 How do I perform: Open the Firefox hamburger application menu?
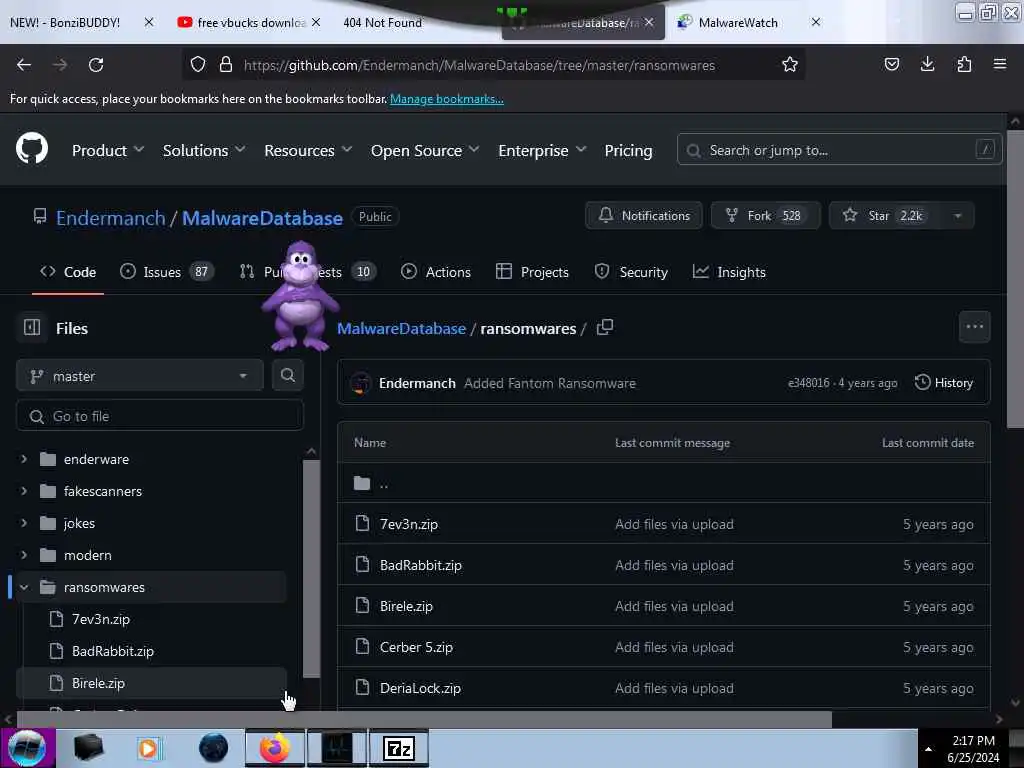(999, 64)
